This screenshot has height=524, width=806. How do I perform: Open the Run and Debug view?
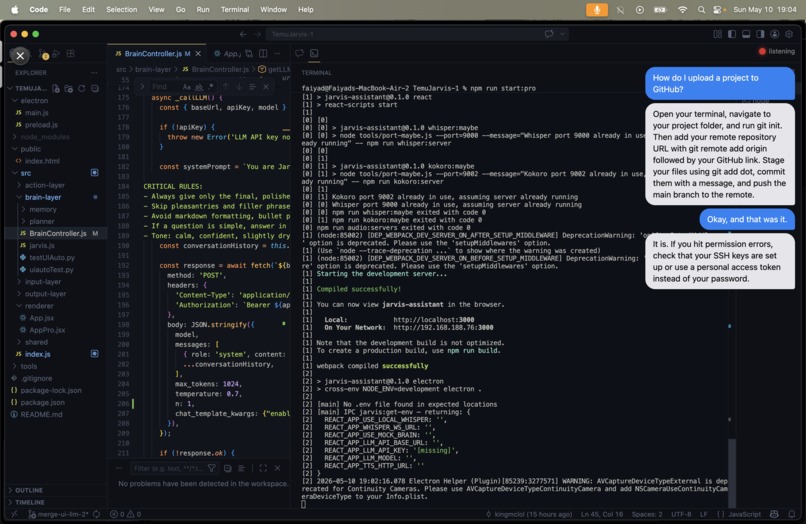click(x=57, y=53)
